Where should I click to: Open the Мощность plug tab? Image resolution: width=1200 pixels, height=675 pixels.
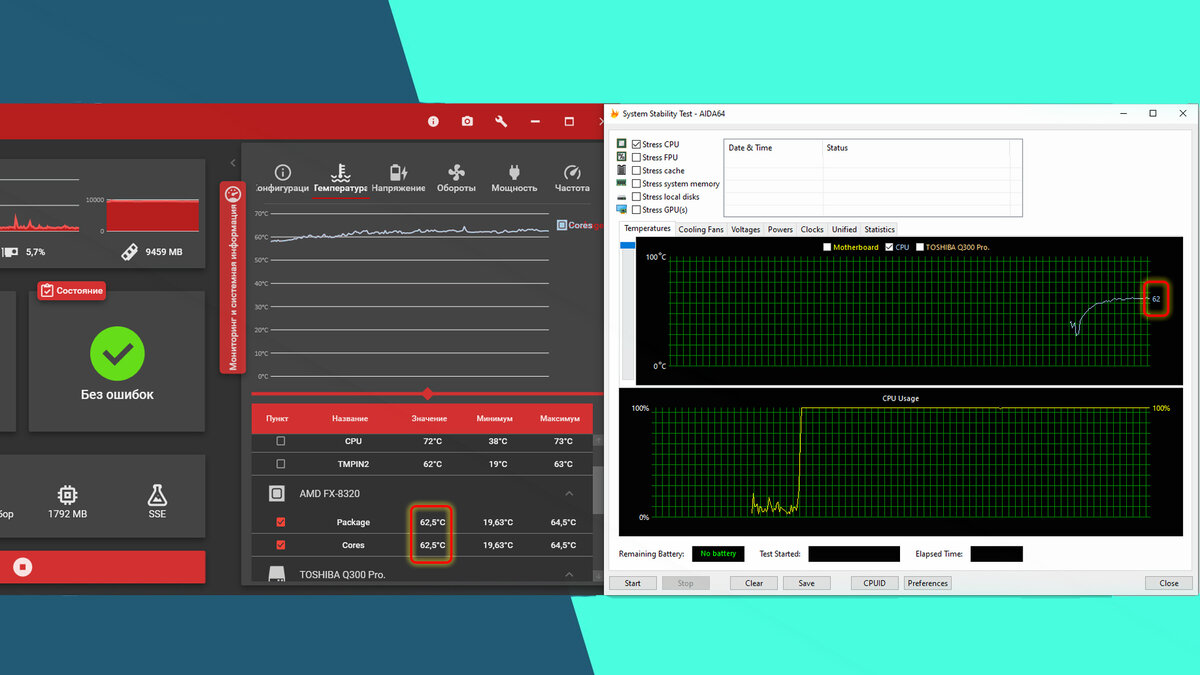[514, 179]
